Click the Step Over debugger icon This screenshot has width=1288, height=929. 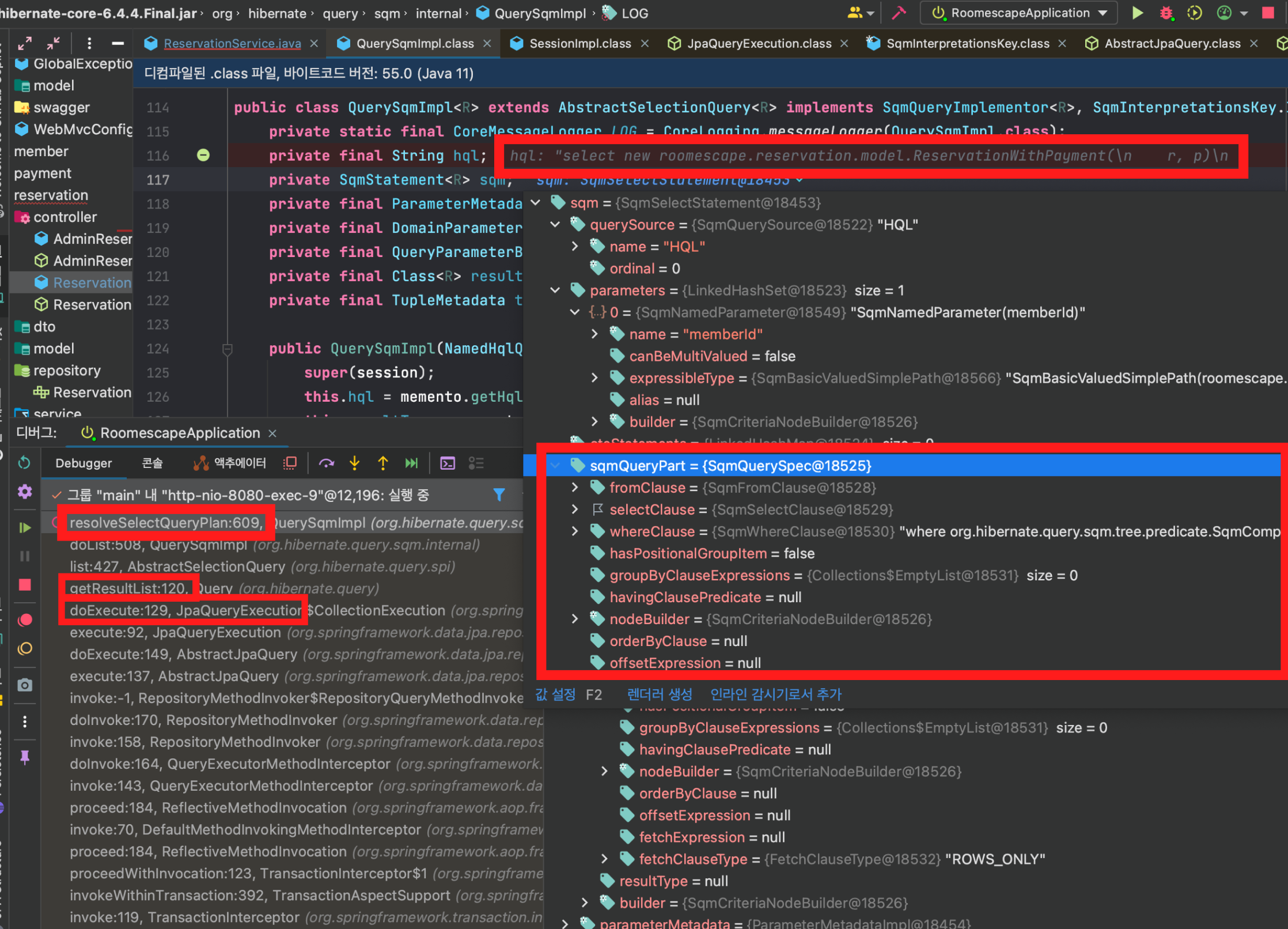326,463
